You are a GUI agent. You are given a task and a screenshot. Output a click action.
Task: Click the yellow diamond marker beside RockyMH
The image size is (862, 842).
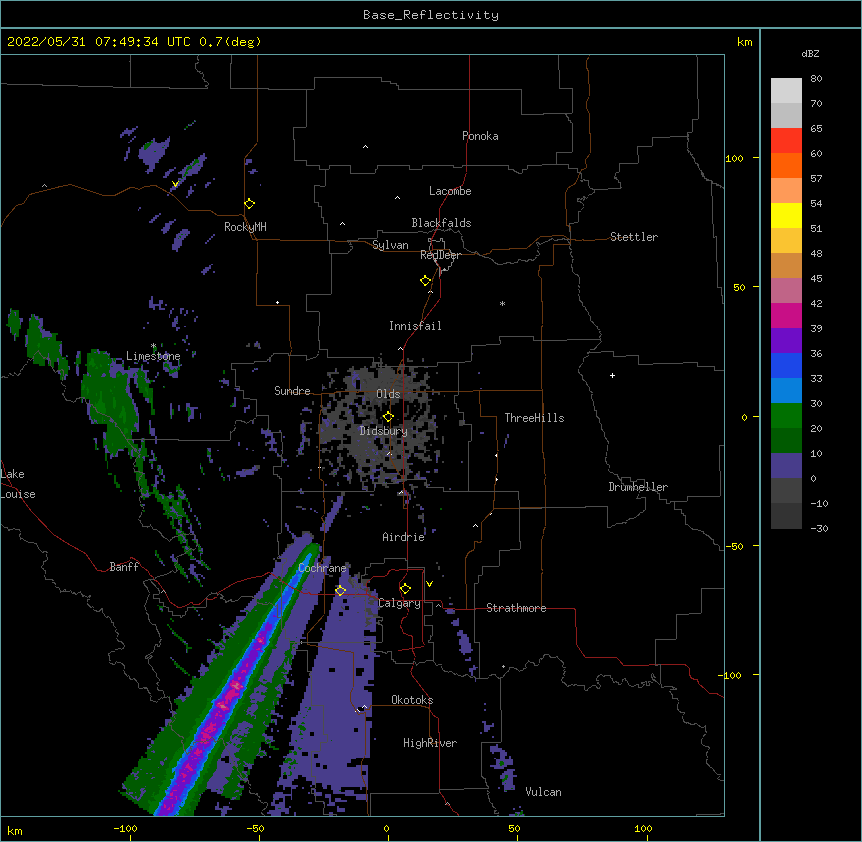250,204
